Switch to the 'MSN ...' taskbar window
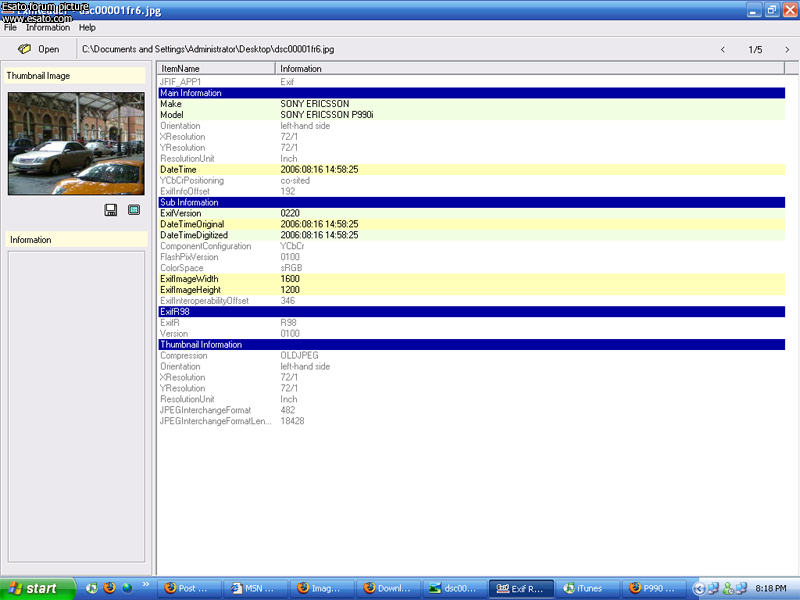 coord(256,588)
